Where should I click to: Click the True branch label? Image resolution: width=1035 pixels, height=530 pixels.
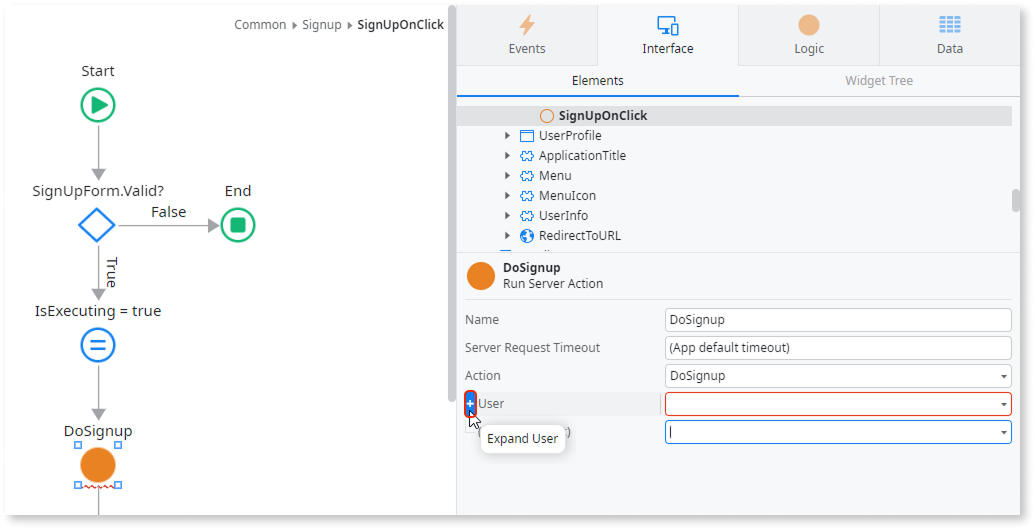click(112, 272)
